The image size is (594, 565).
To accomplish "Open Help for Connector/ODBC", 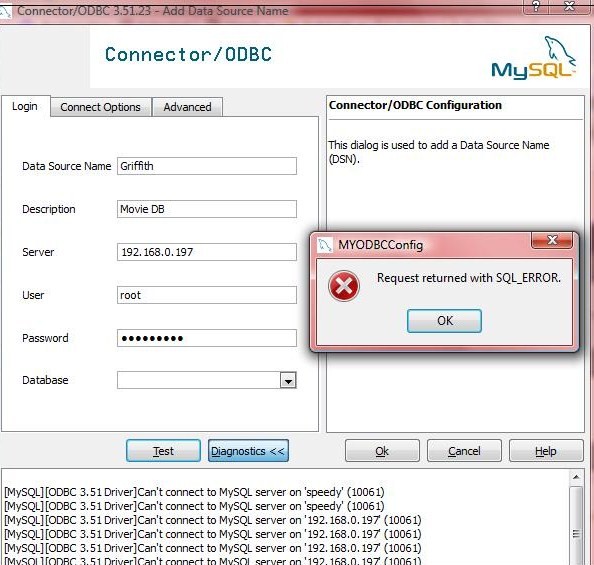I will 546,451.
